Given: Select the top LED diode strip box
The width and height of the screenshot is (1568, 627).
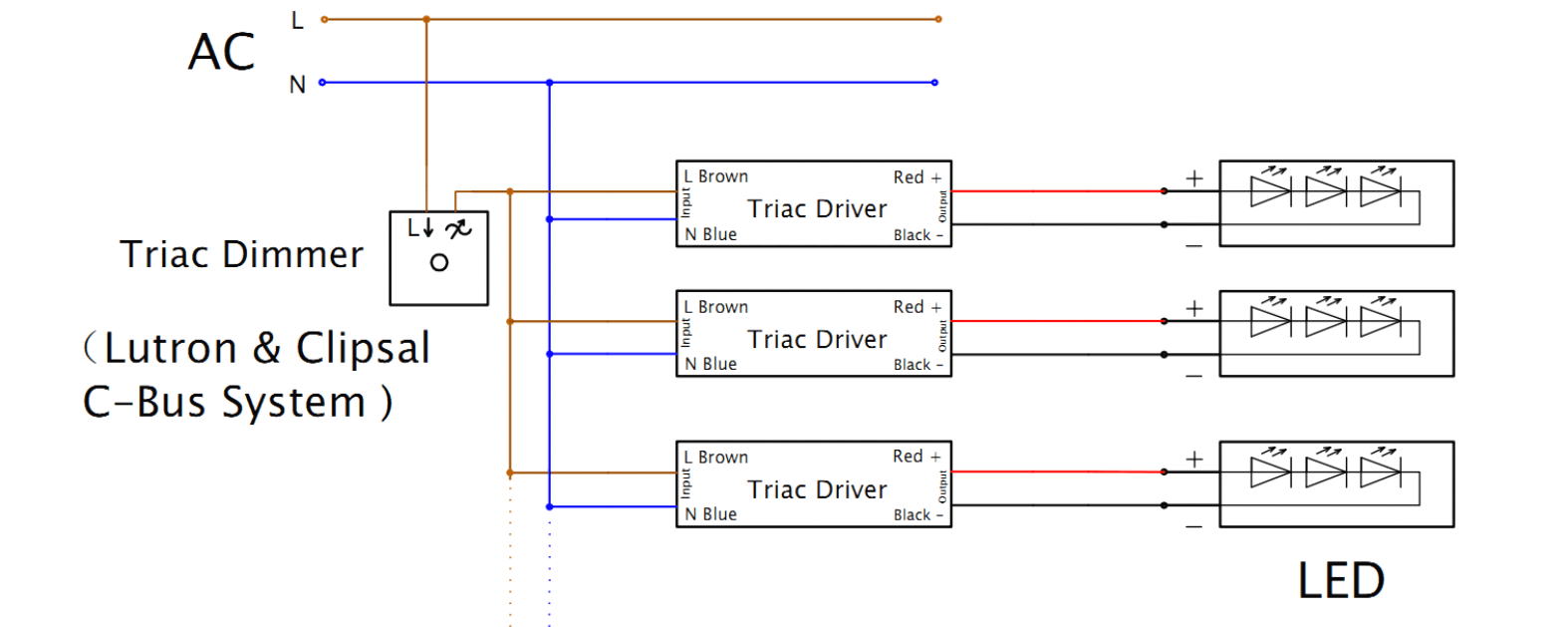Looking at the screenshot, I should point(1337,203).
